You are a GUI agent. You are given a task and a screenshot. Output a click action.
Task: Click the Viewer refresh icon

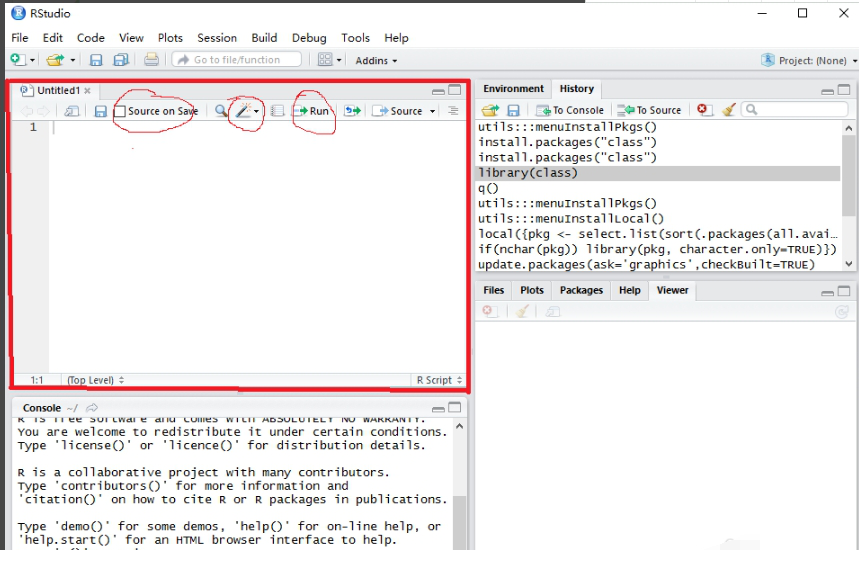point(841,312)
